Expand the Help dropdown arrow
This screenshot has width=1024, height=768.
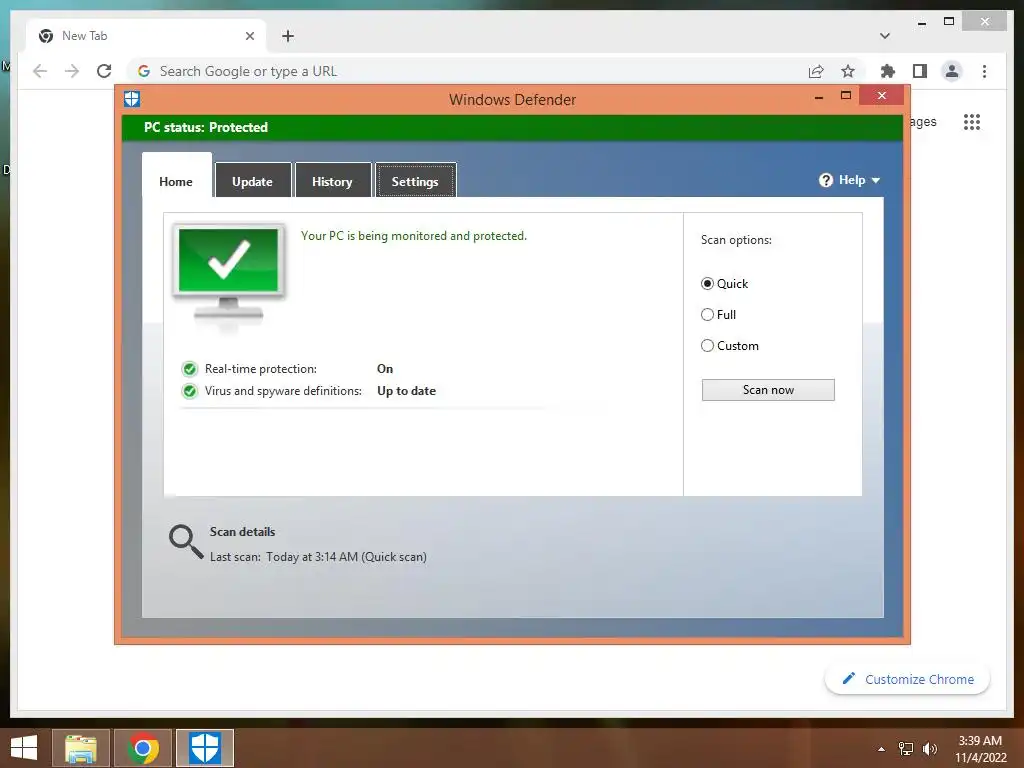click(x=876, y=180)
